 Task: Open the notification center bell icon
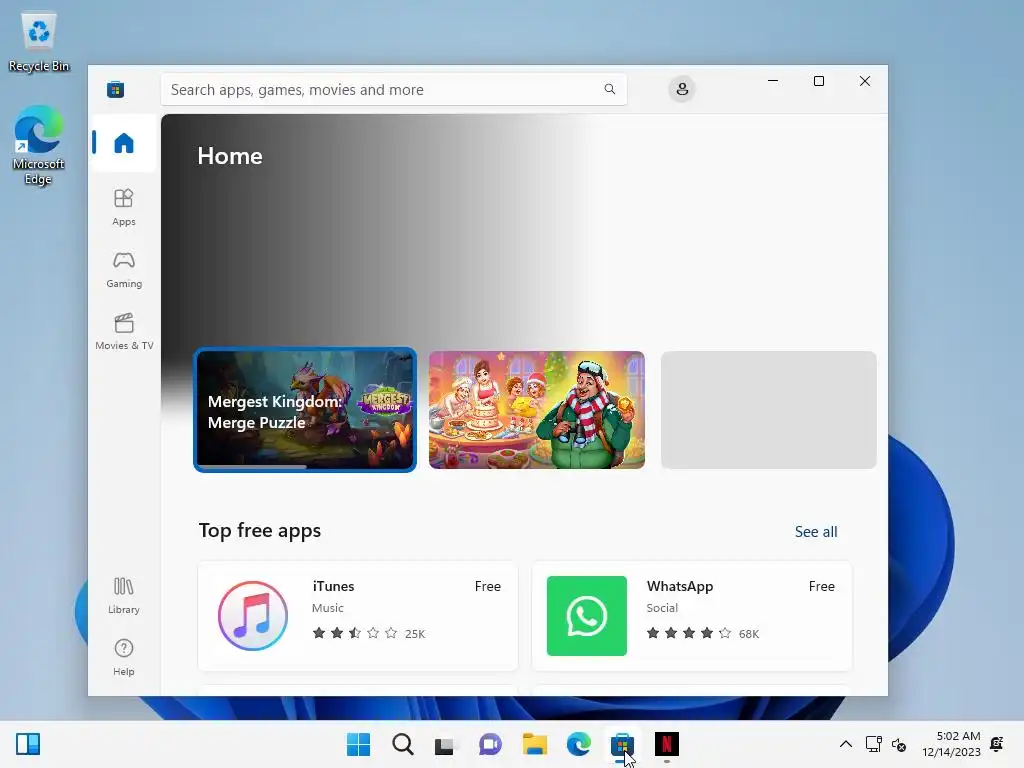point(997,744)
